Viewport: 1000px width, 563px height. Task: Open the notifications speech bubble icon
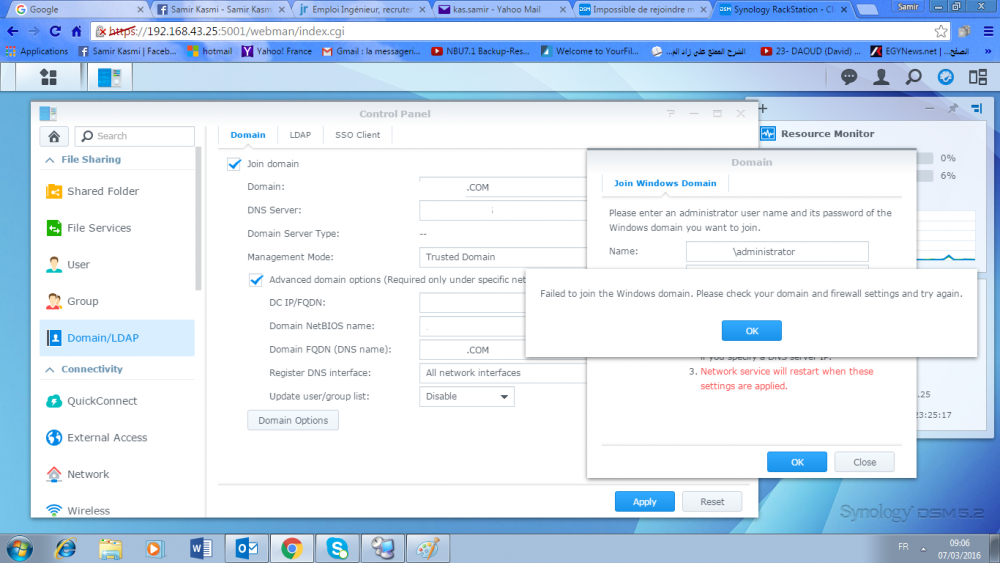(849, 77)
